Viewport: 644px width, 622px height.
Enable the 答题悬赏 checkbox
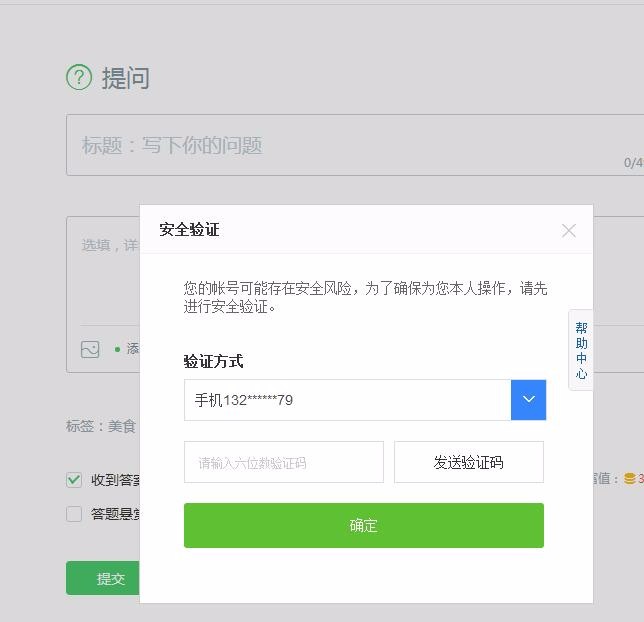point(74,514)
